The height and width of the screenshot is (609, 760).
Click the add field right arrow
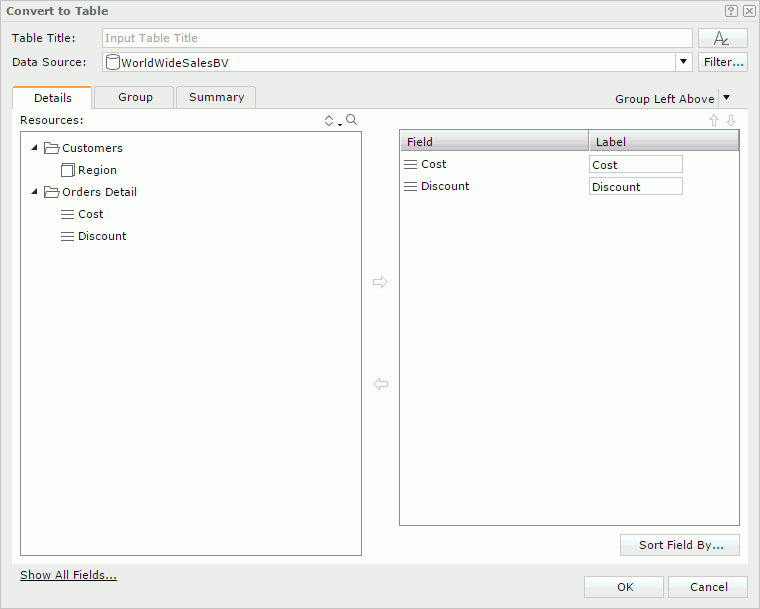(x=380, y=282)
